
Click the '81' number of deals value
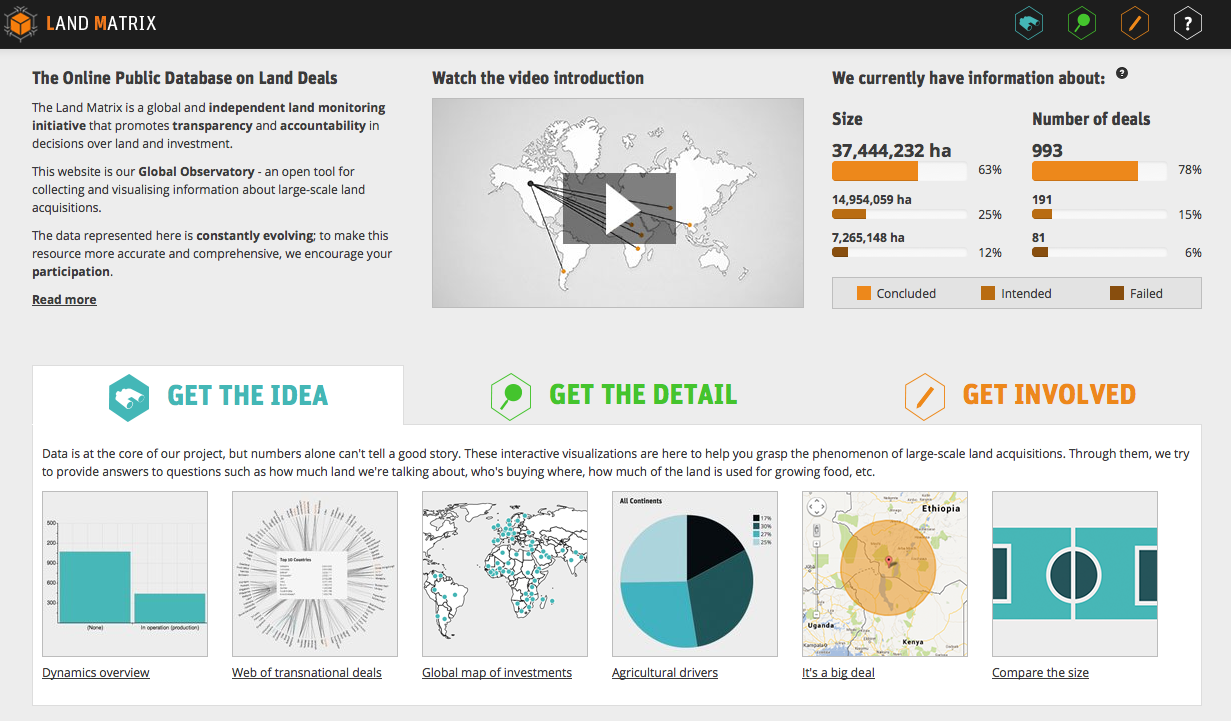(x=1039, y=238)
